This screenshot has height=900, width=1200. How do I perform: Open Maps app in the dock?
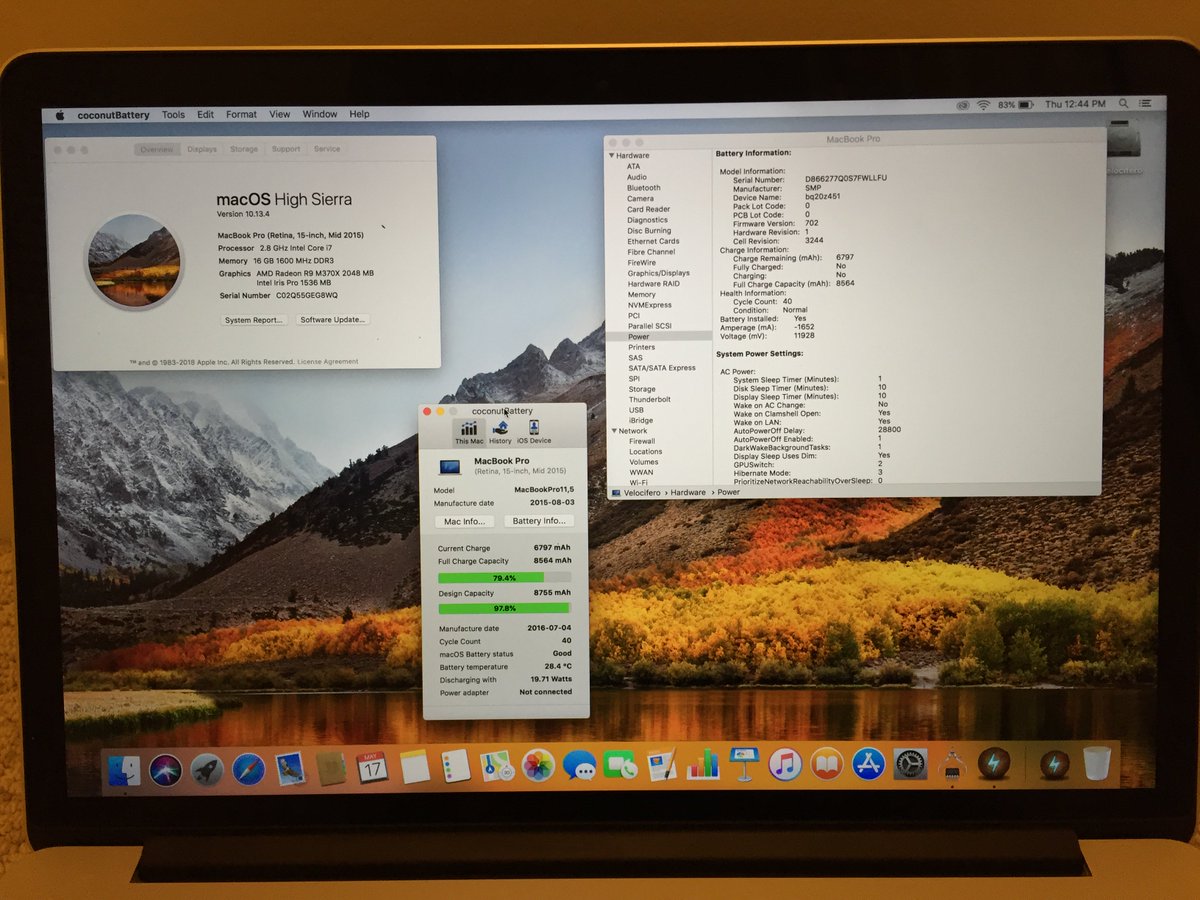[496, 767]
